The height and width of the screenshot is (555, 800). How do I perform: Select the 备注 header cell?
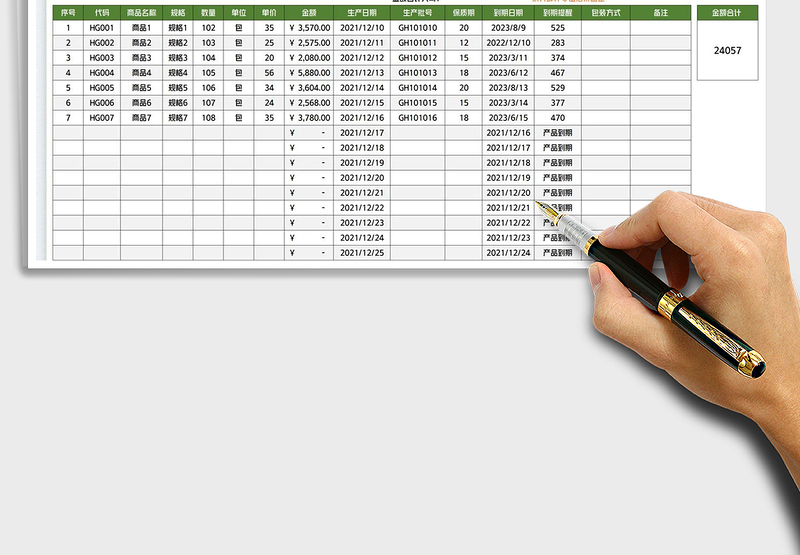(660, 13)
